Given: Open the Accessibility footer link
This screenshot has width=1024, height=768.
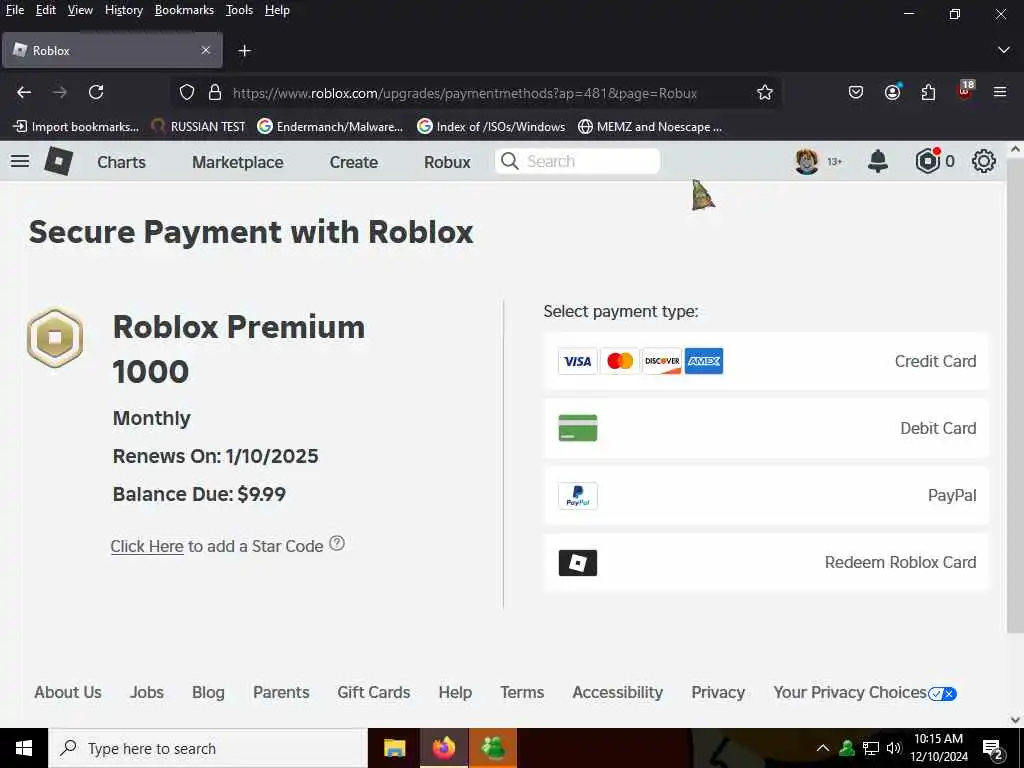Looking at the screenshot, I should tap(618, 692).
